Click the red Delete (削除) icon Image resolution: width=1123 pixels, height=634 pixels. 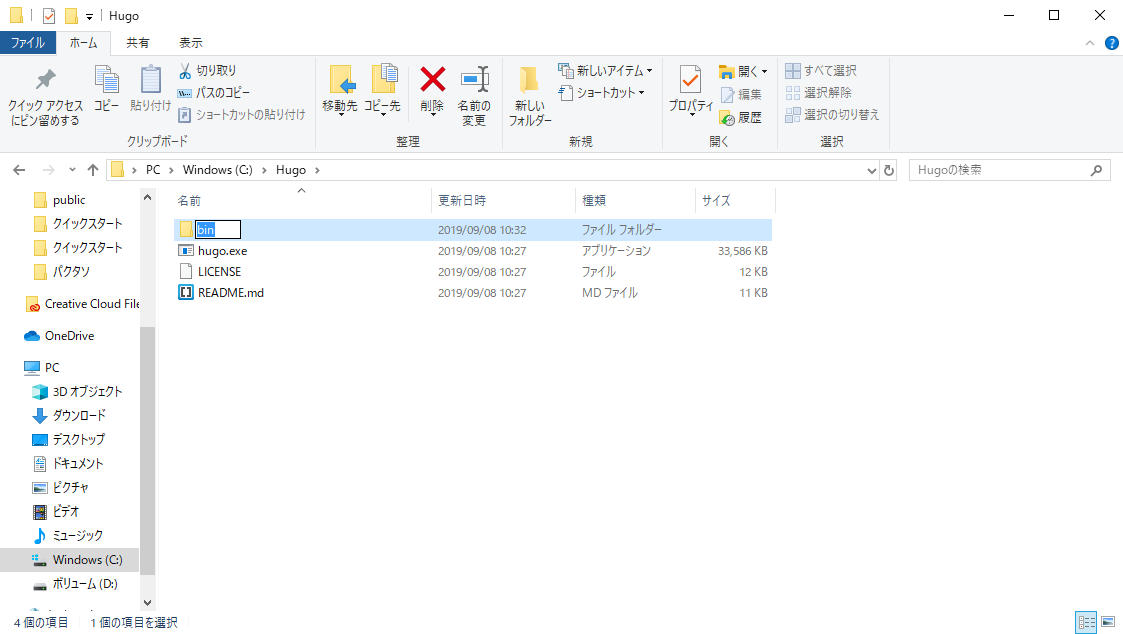pos(432,80)
